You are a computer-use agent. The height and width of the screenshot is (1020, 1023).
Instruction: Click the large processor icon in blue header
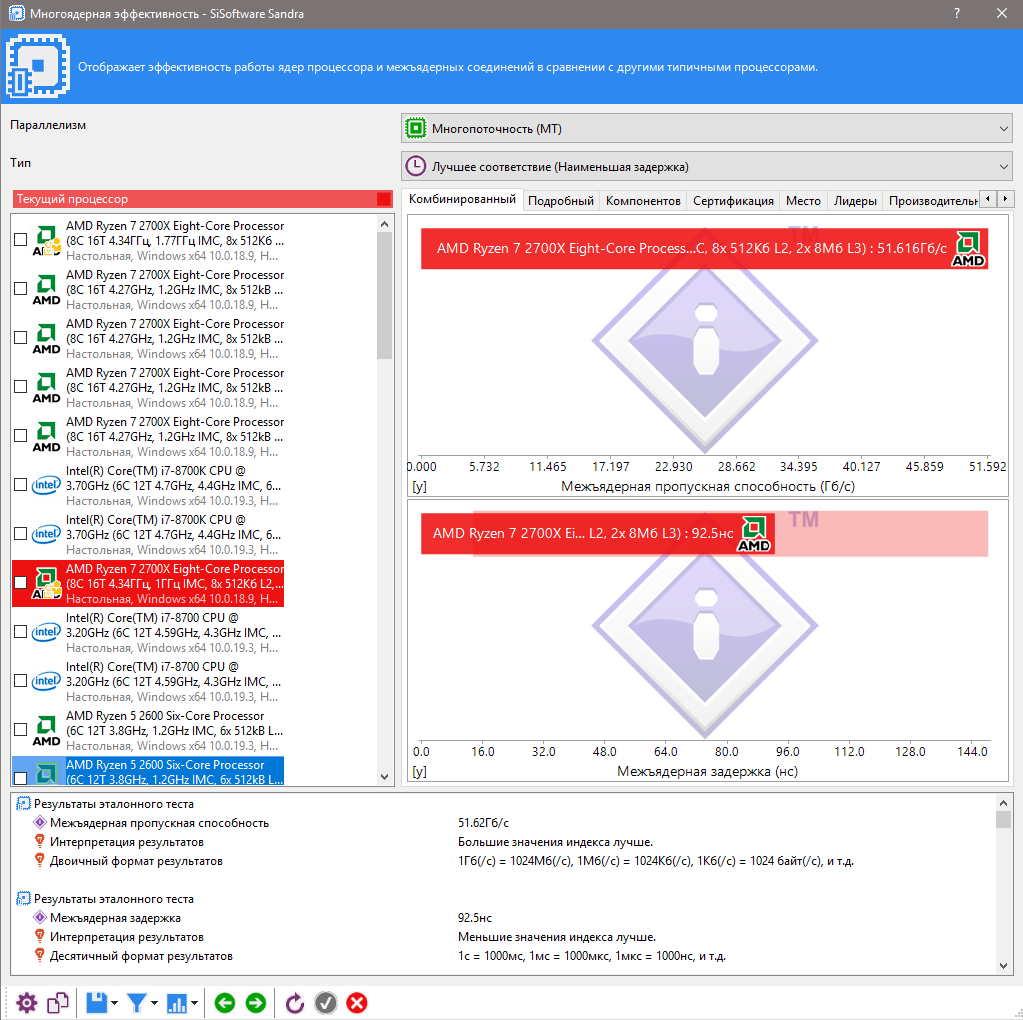tap(37, 66)
